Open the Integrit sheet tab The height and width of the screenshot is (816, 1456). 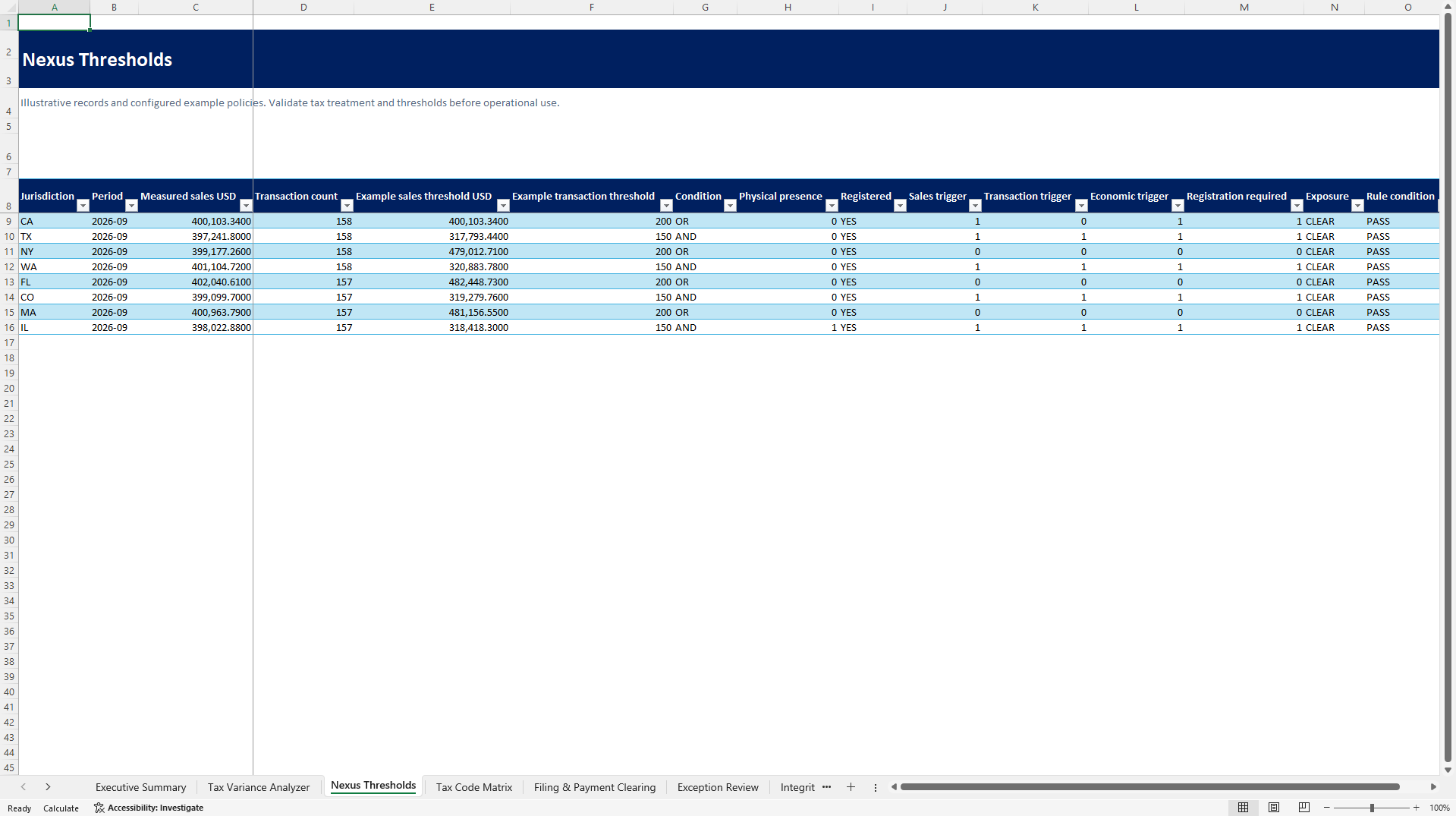797,787
